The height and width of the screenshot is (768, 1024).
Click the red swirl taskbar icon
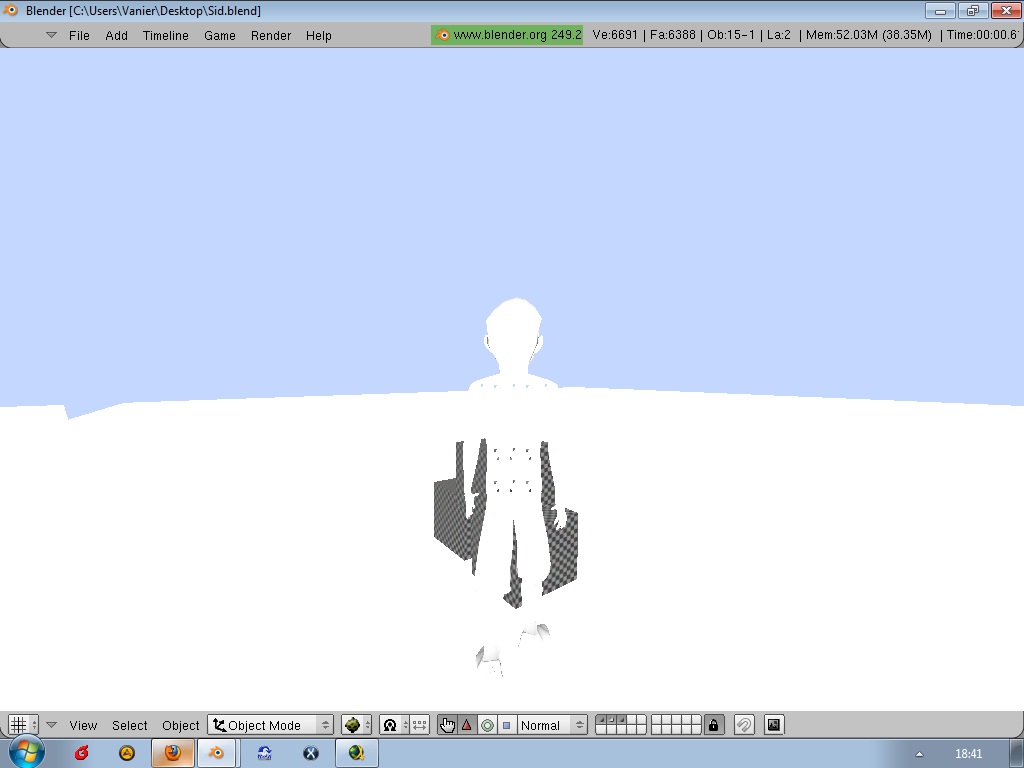(x=82, y=753)
